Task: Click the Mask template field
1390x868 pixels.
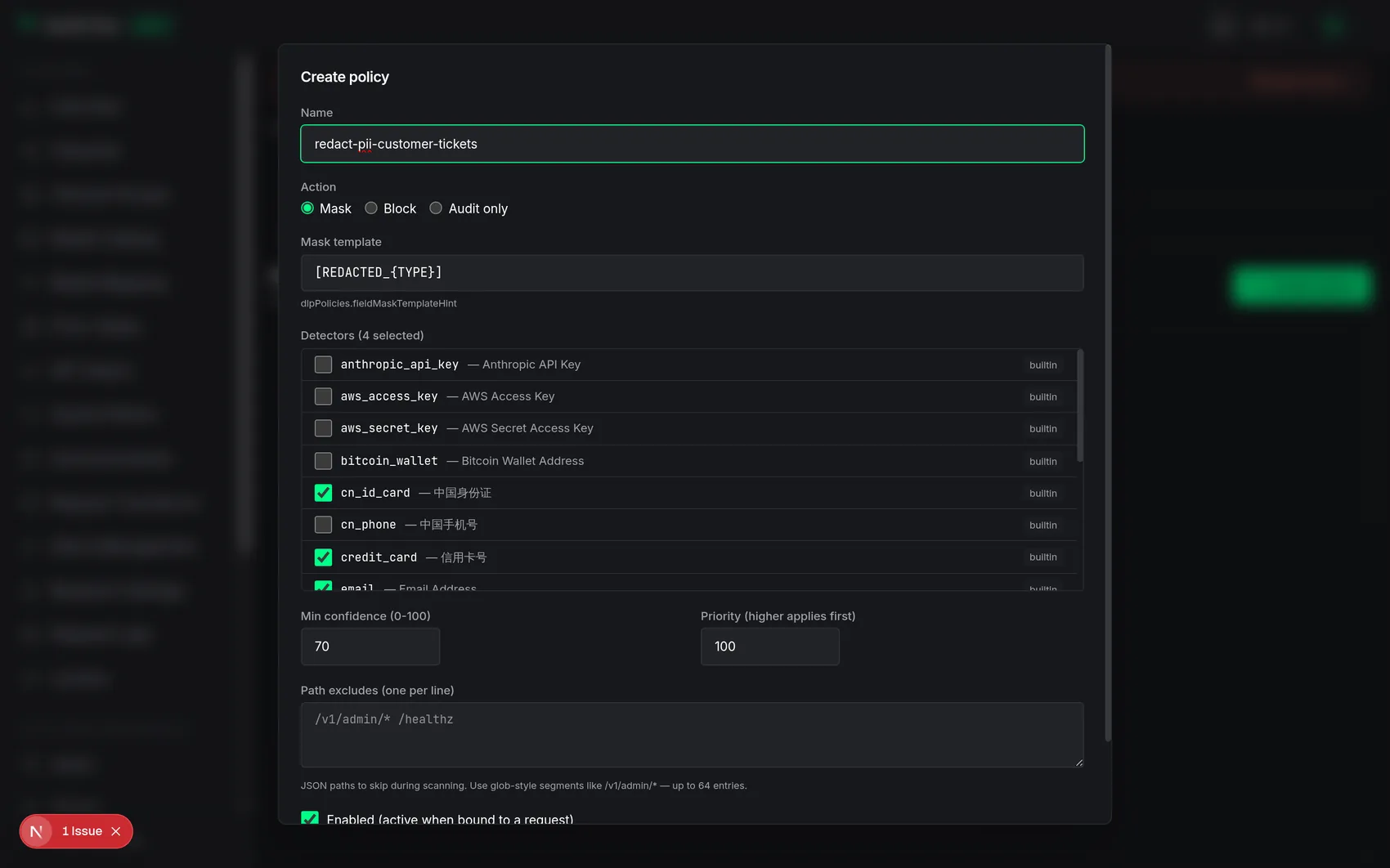Action: [x=692, y=273]
